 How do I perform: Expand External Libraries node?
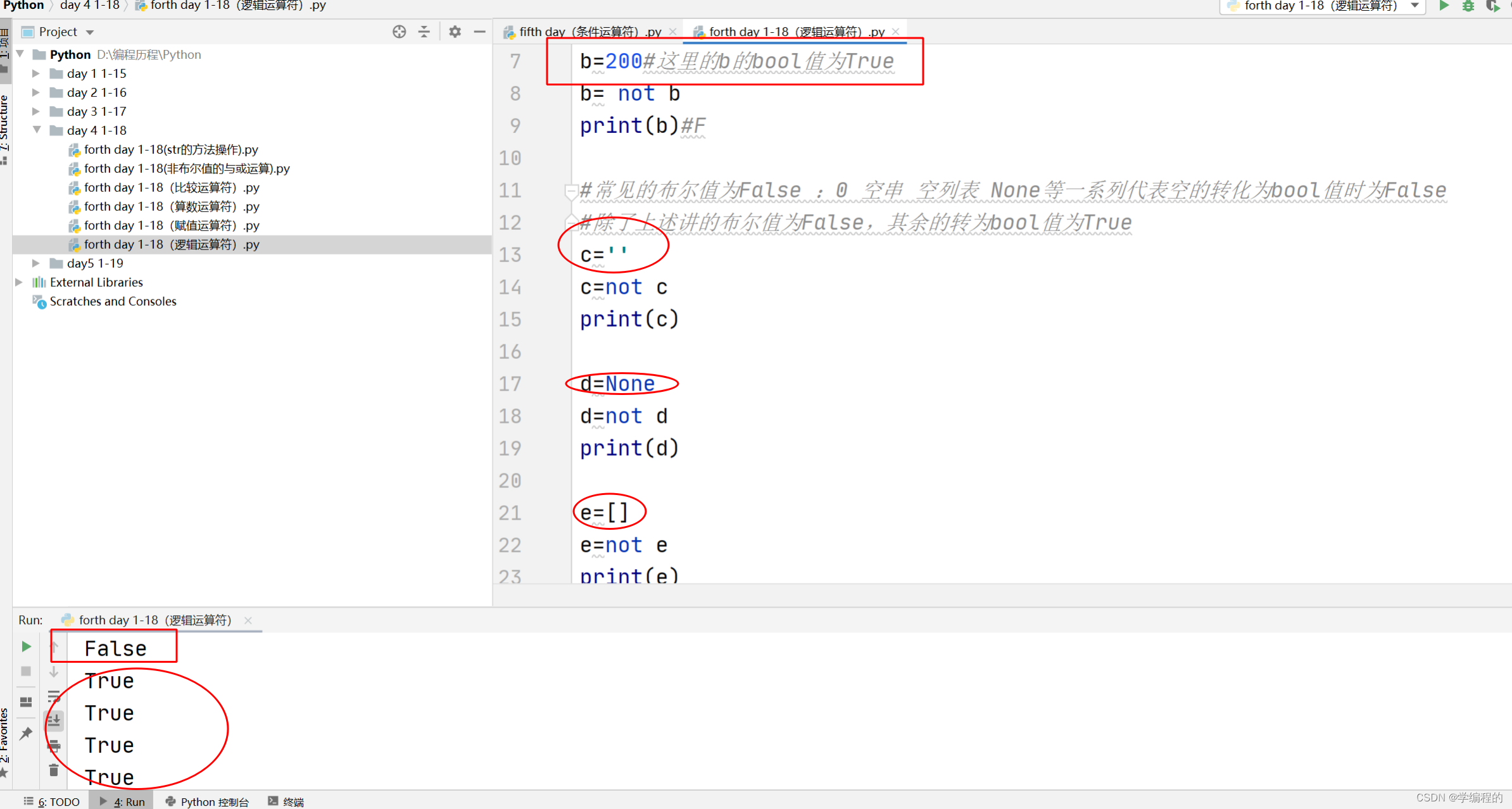[x=19, y=282]
